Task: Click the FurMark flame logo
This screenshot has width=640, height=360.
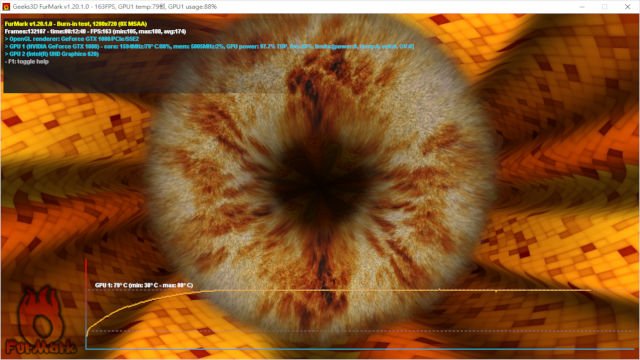Action: click(x=41, y=320)
